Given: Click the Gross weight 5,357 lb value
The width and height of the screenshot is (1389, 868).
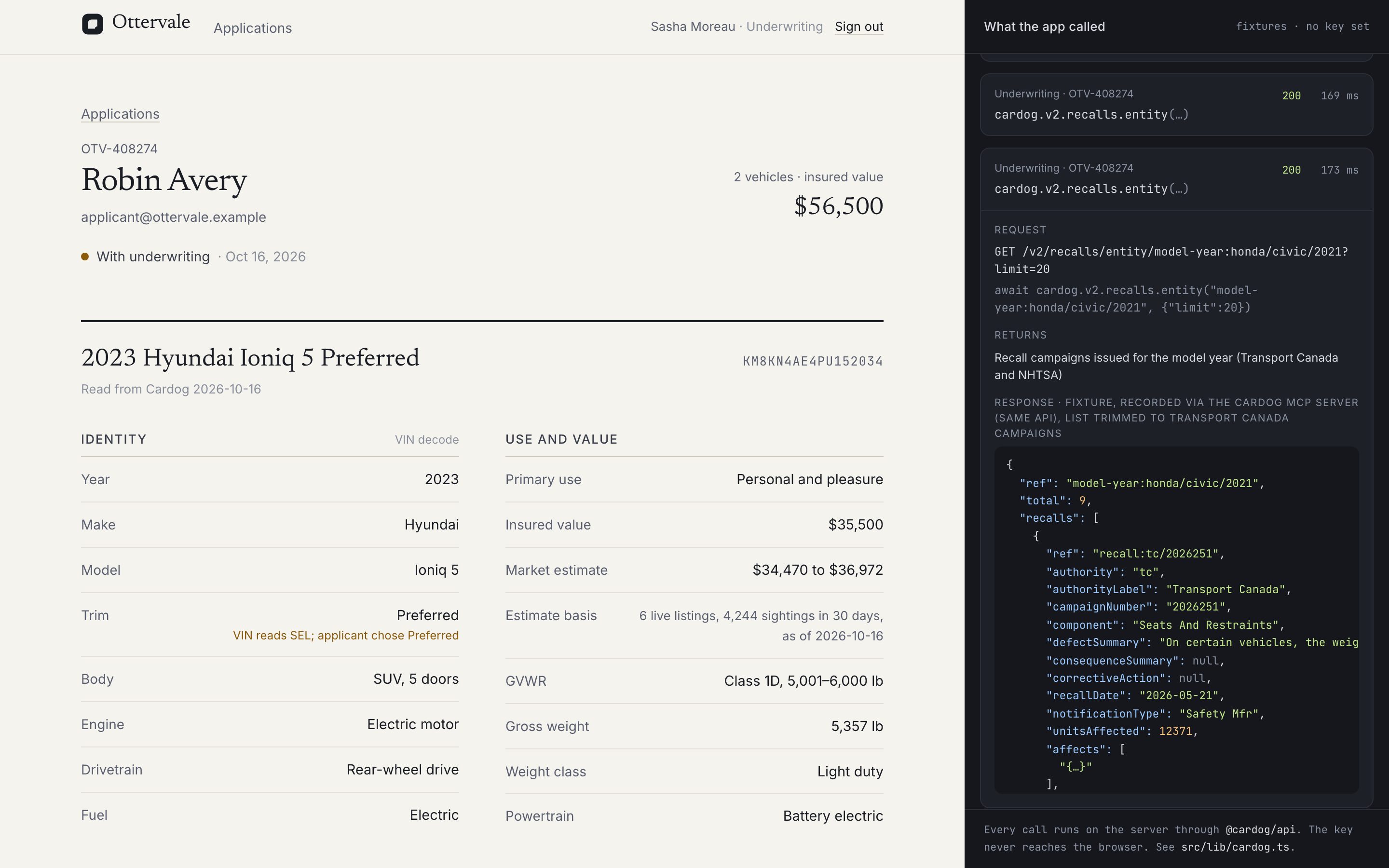Looking at the screenshot, I should [857, 726].
